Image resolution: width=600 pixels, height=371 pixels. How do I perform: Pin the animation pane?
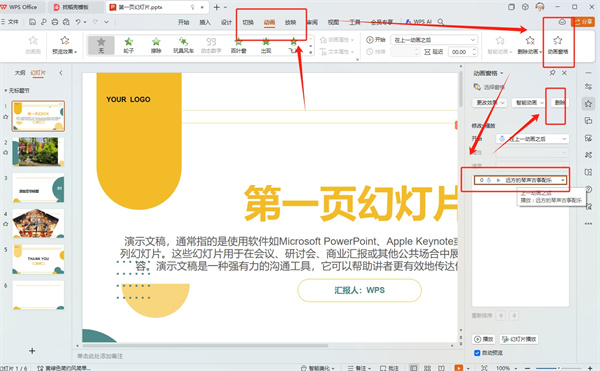(552, 73)
